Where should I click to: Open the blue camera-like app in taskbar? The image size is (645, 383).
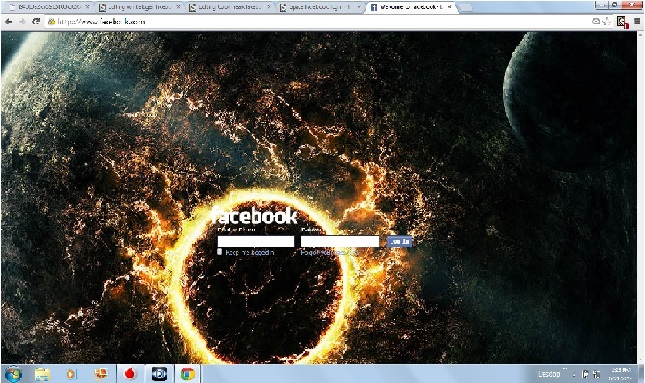[x=159, y=374]
